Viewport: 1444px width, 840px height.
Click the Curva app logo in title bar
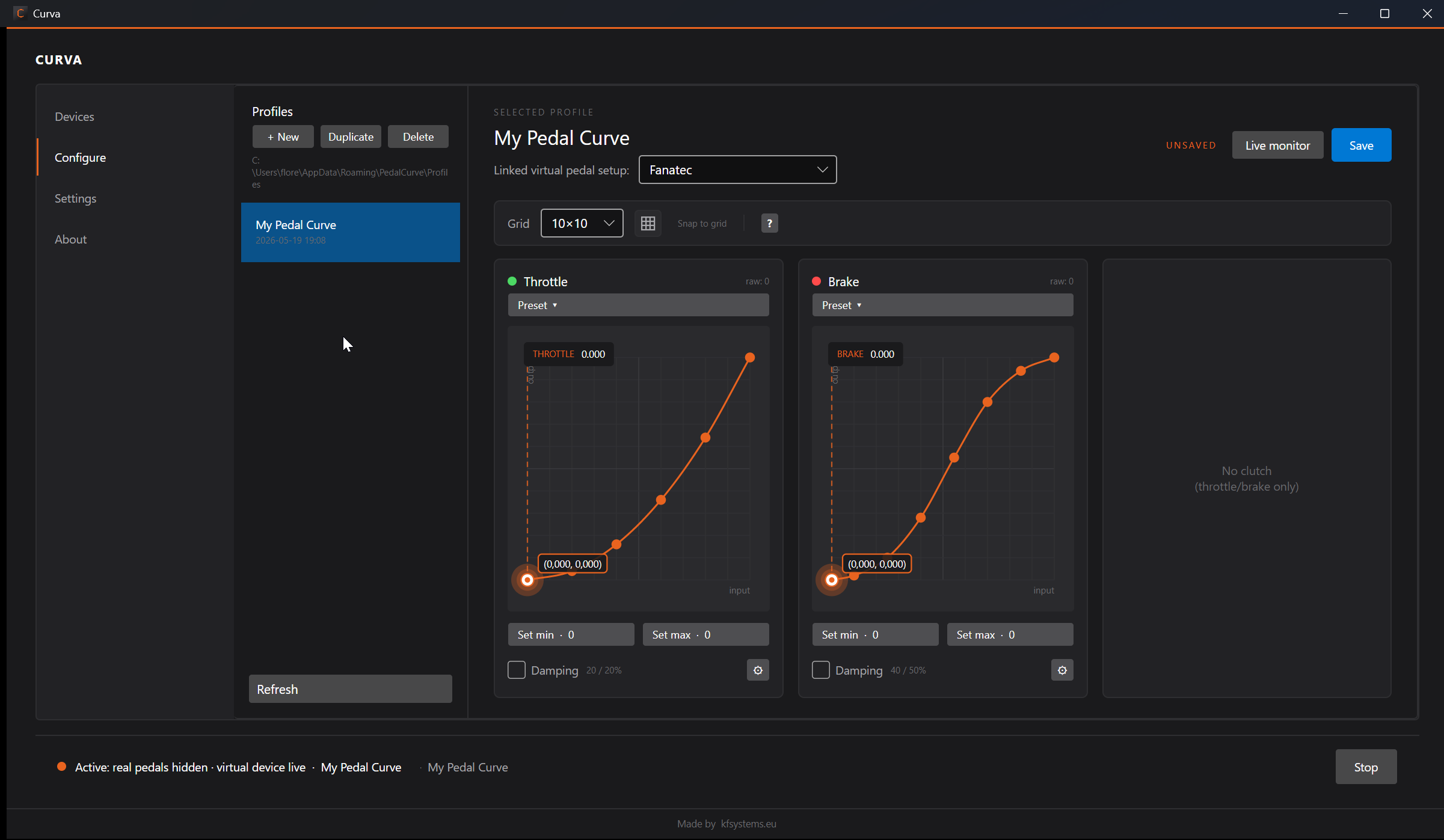[x=20, y=13]
